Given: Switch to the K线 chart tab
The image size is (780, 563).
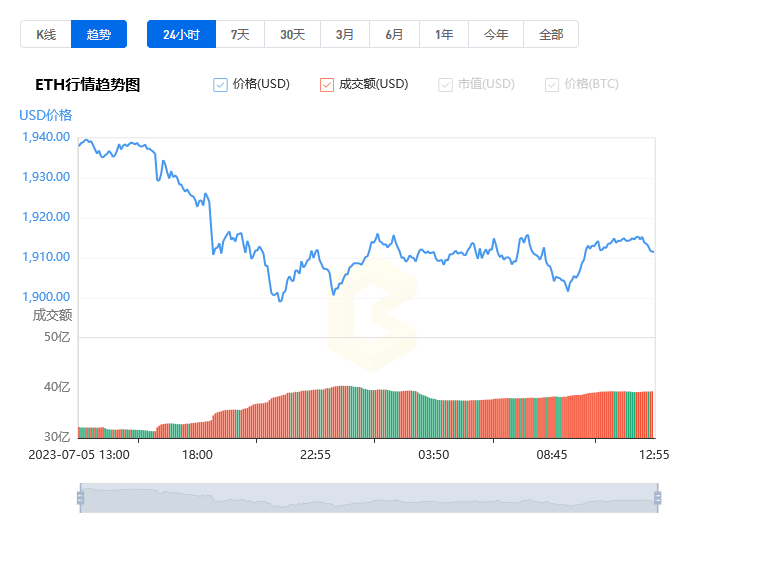Looking at the screenshot, I should (x=46, y=34).
